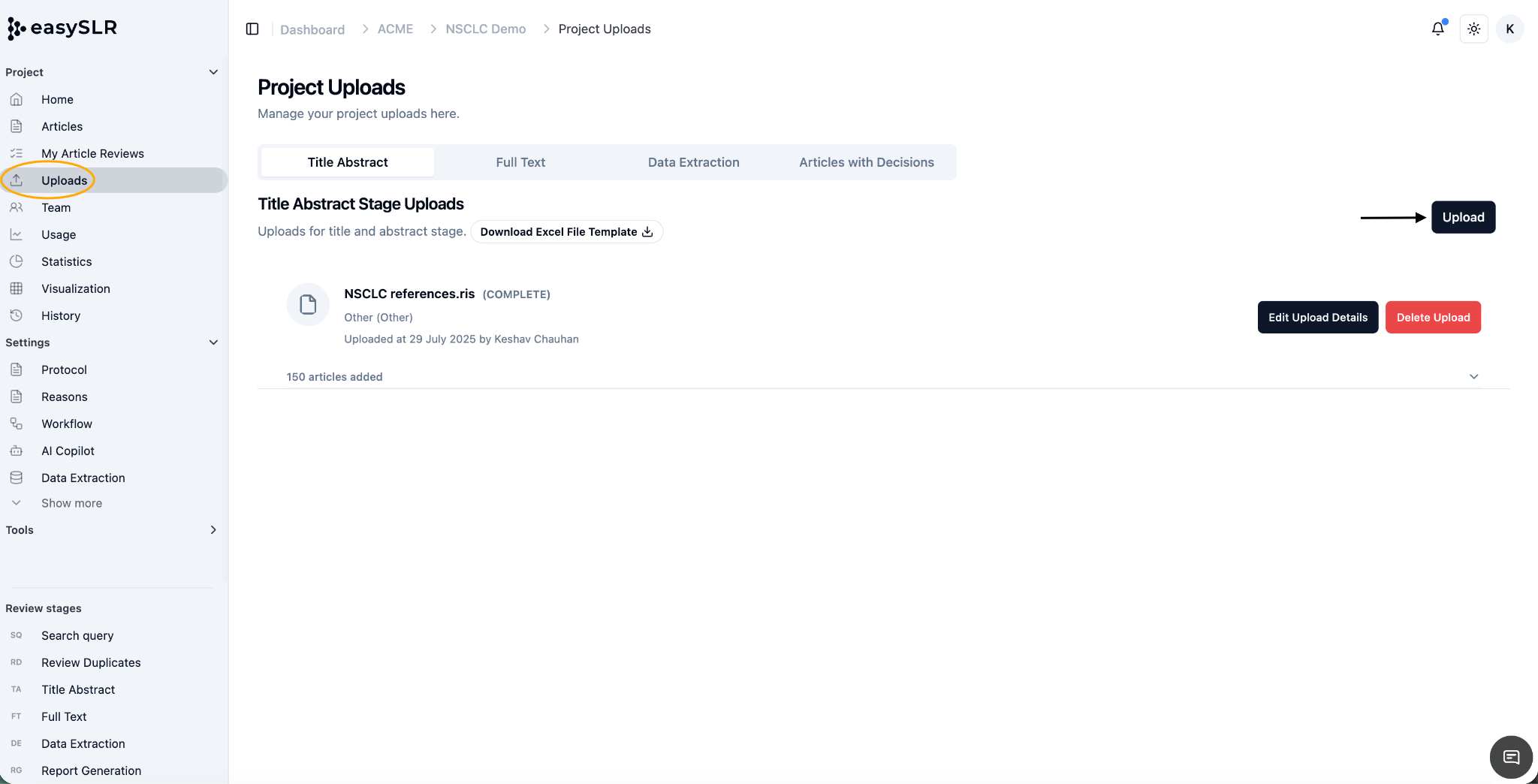Click the Statistics pie chart icon
Screen dimensions: 1538x784
(17, 261)
